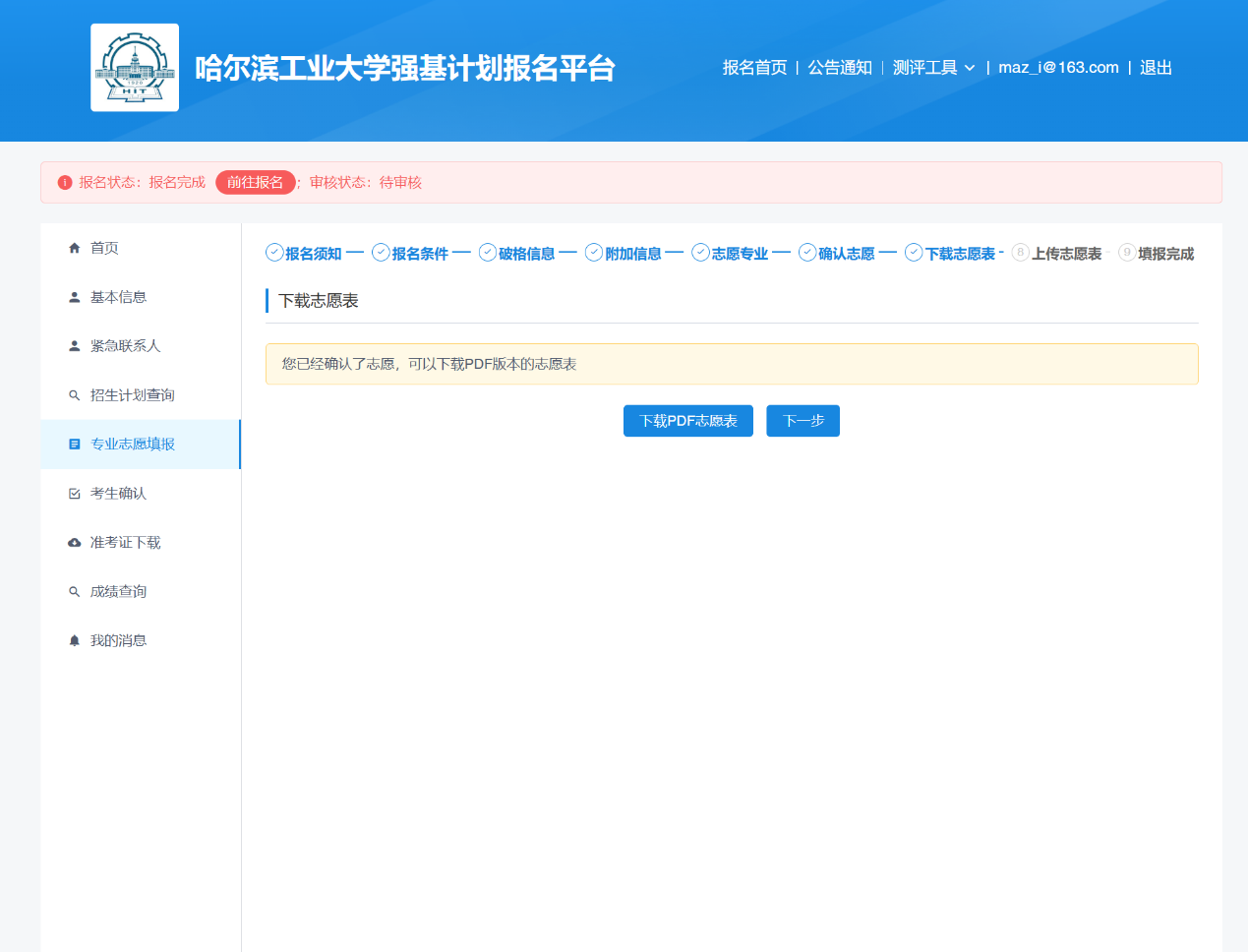1248x952 pixels.
Task: Jump to step 8 上传志愿表
Action: click(x=1057, y=254)
